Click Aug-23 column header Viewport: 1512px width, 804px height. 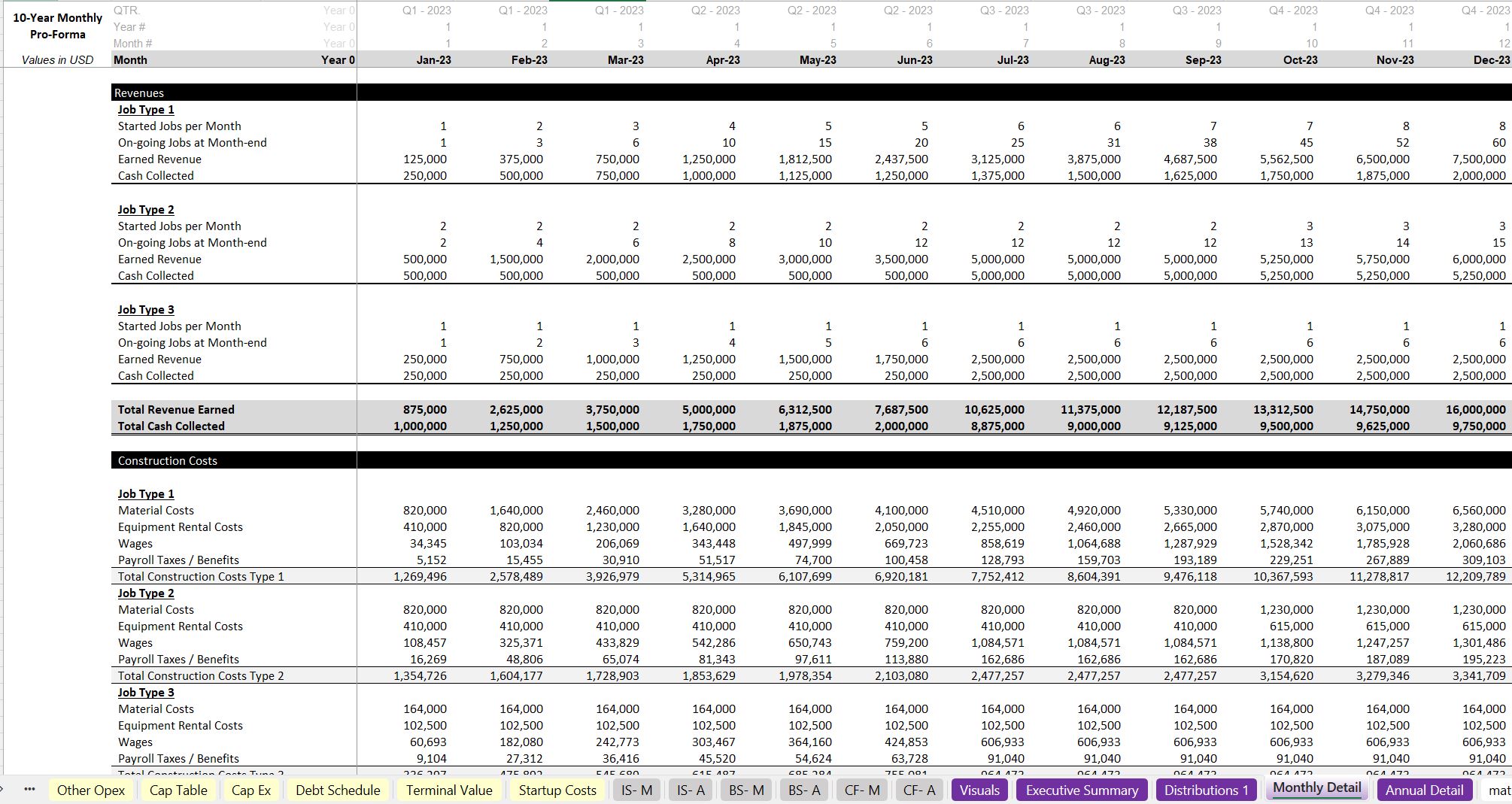(1107, 59)
